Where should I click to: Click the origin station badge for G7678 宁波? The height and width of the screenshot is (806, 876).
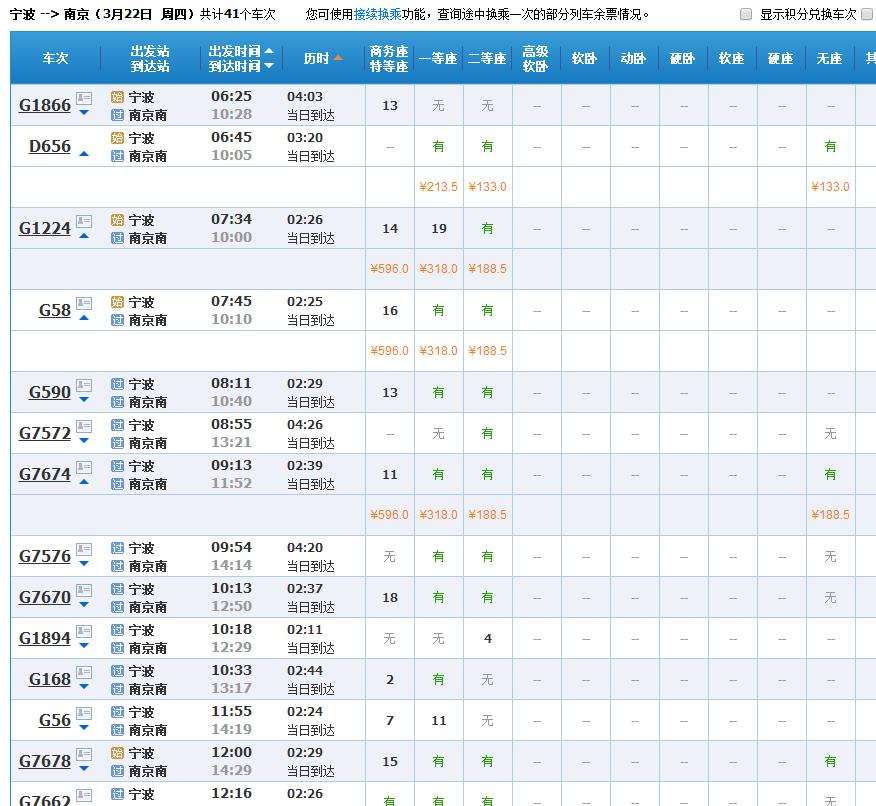coord(117,753)
